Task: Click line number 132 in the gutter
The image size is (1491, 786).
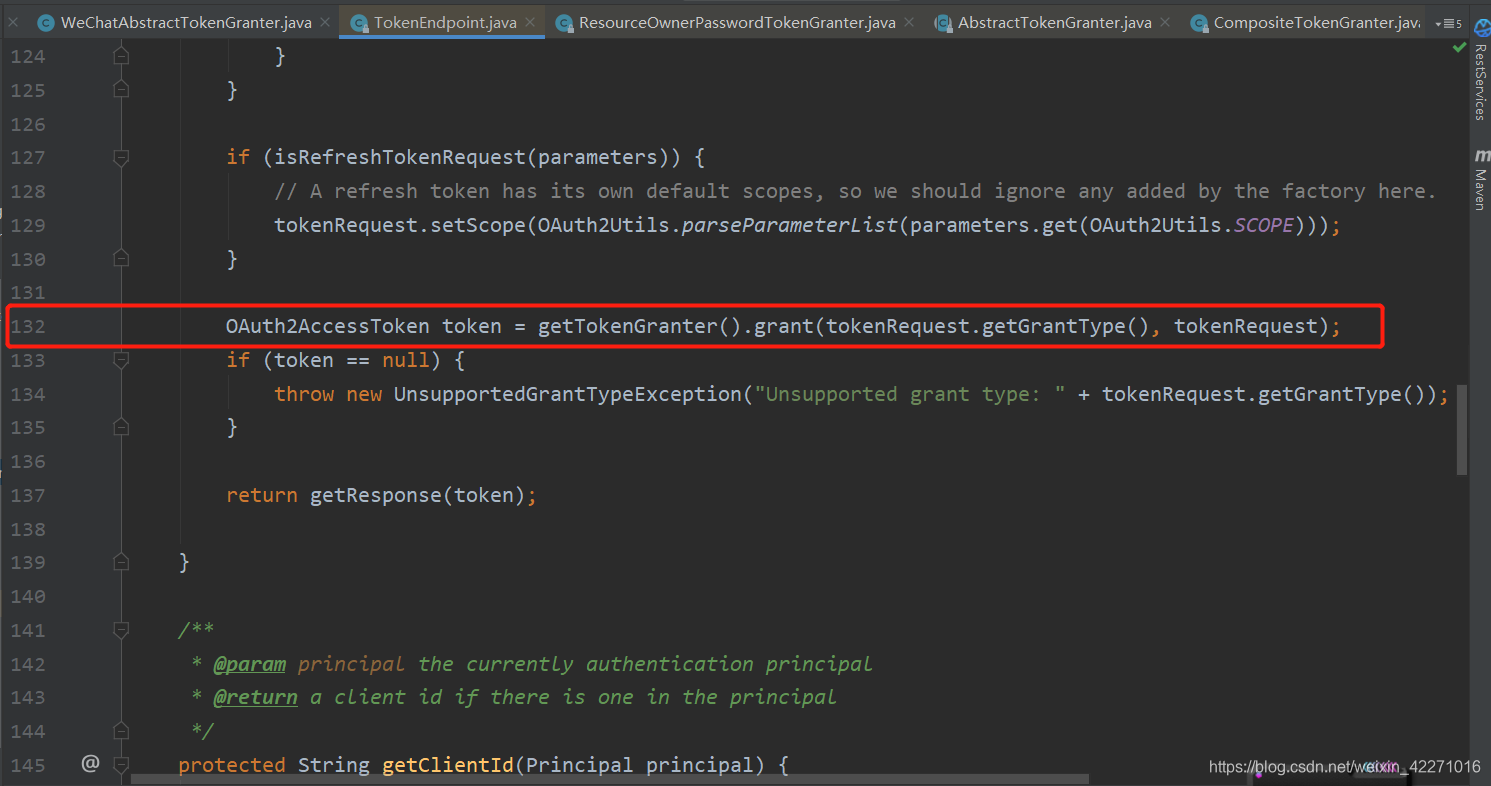Action: click(28, 326)
